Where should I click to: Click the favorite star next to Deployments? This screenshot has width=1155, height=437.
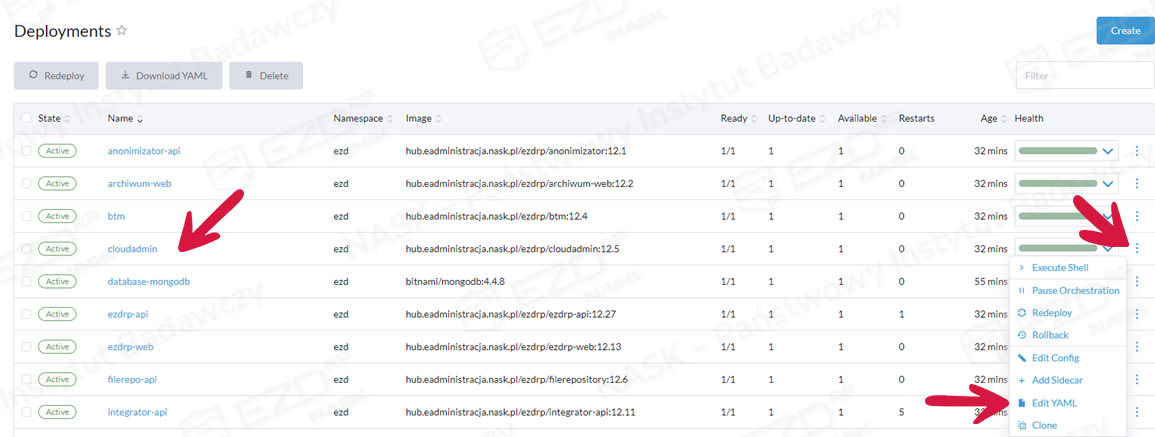point(122,31)
